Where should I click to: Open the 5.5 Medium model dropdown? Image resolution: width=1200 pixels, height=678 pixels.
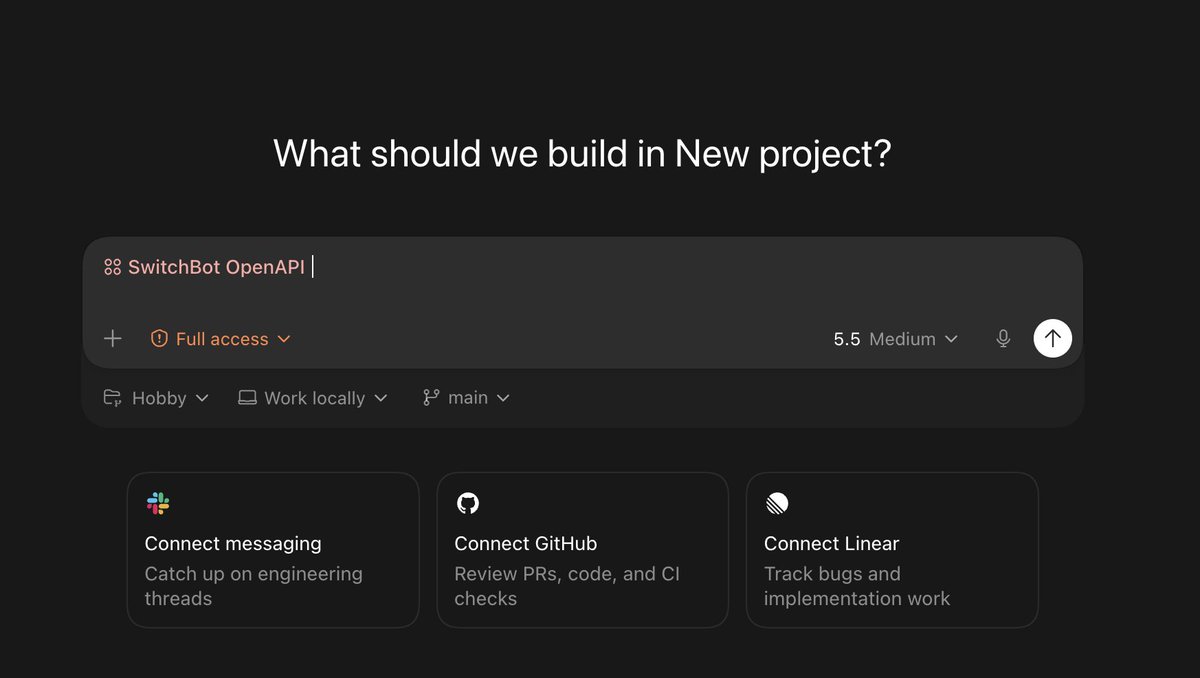[x=896, y=339]
